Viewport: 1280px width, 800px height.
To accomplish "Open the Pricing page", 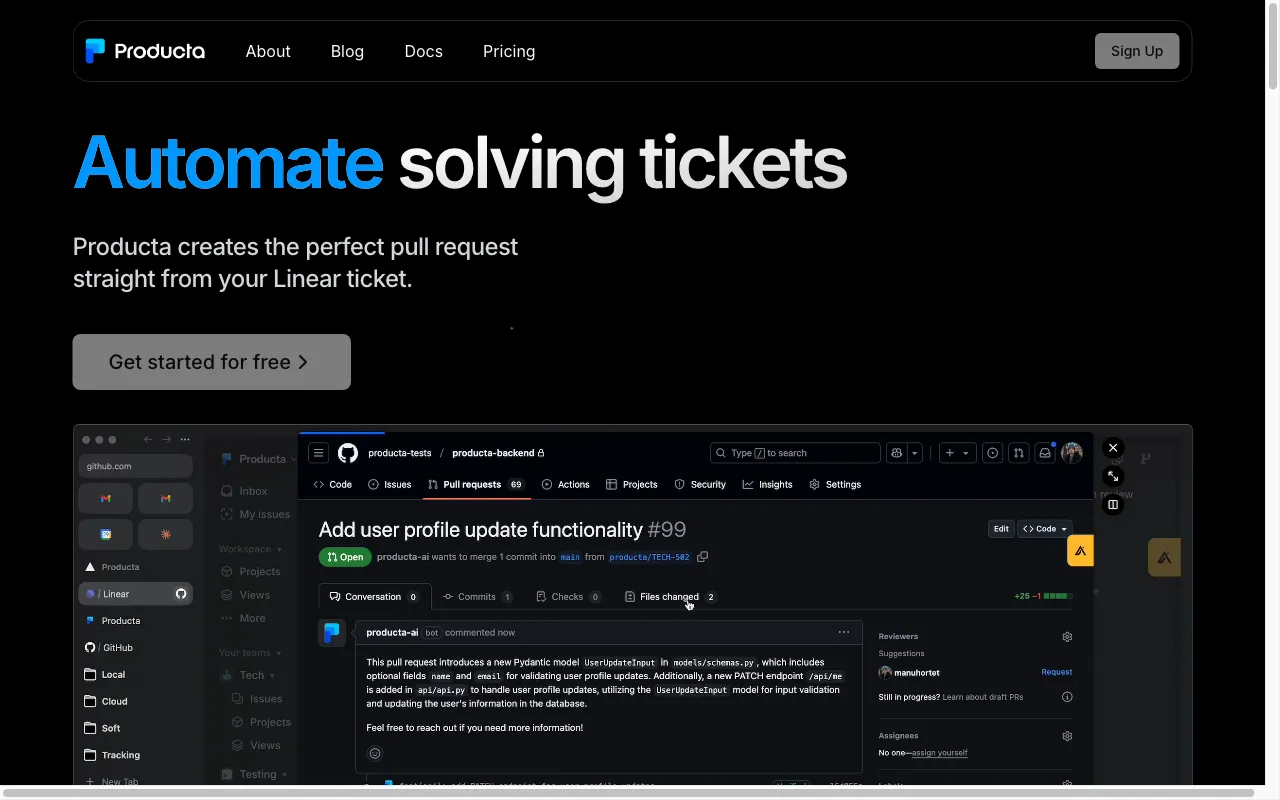I will pyautogui.click(x=509, y=51).
